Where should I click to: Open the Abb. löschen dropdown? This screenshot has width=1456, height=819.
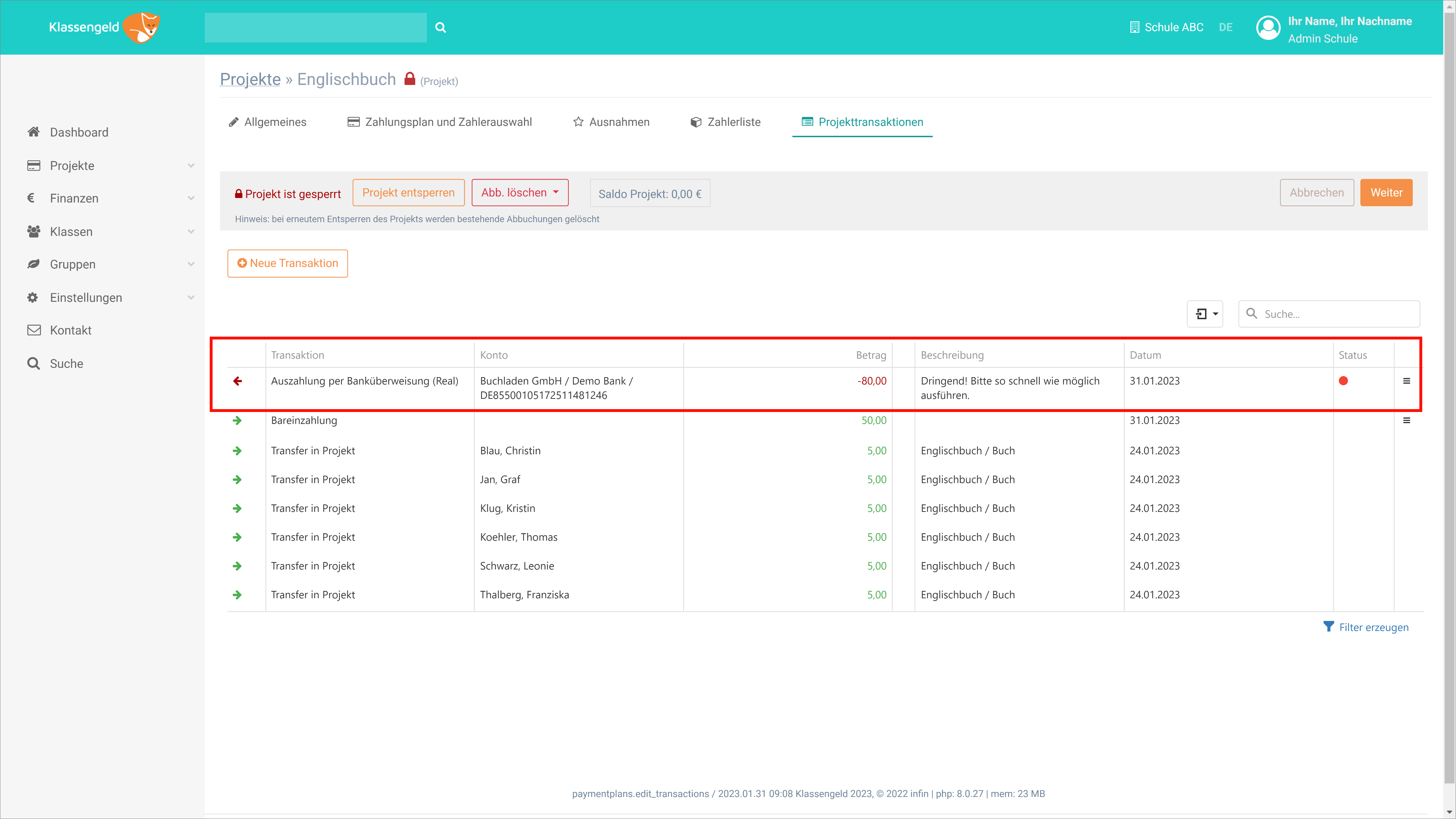tap(519, 193)
